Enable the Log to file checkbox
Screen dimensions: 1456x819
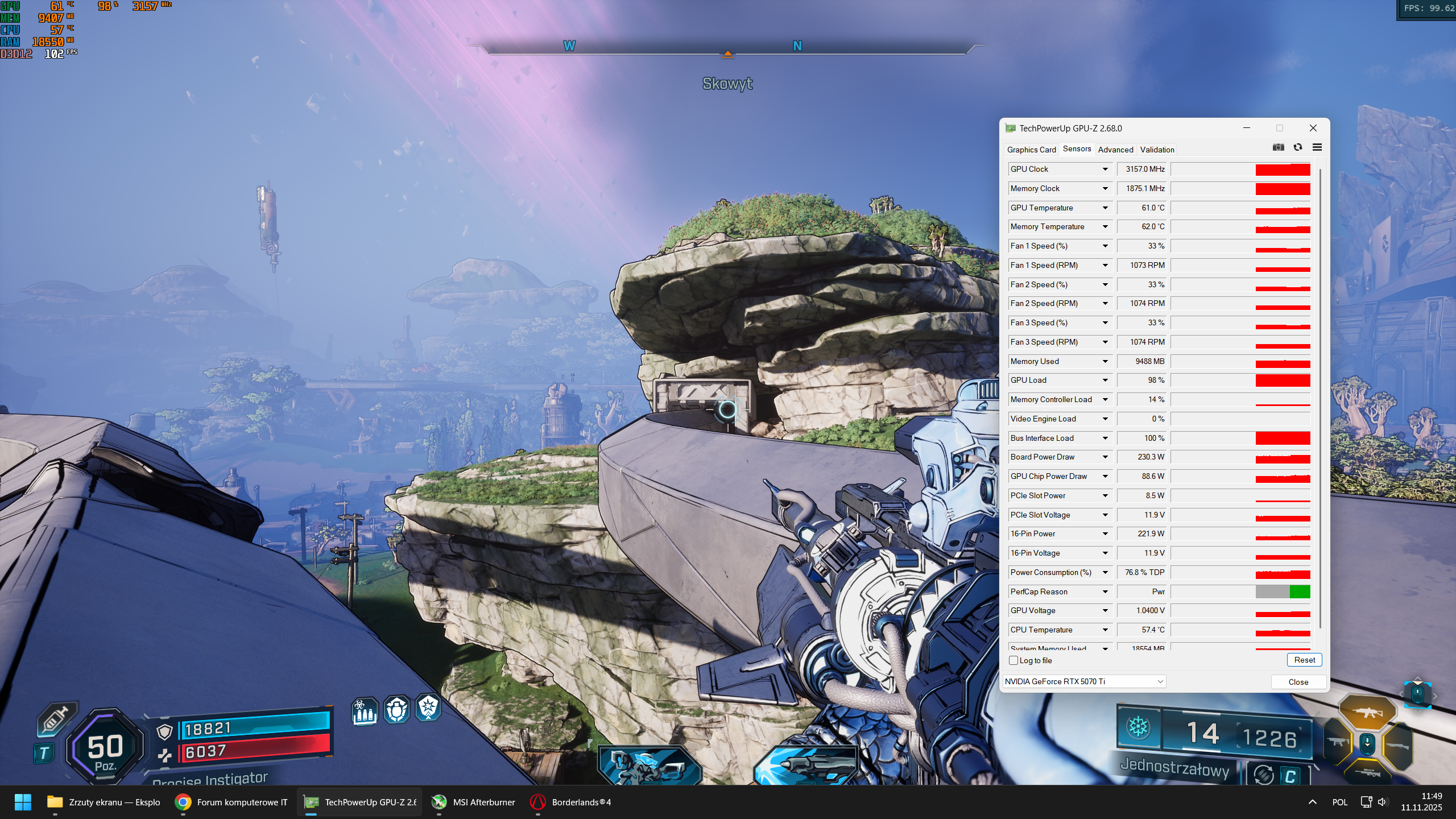tap(1014, 660)
